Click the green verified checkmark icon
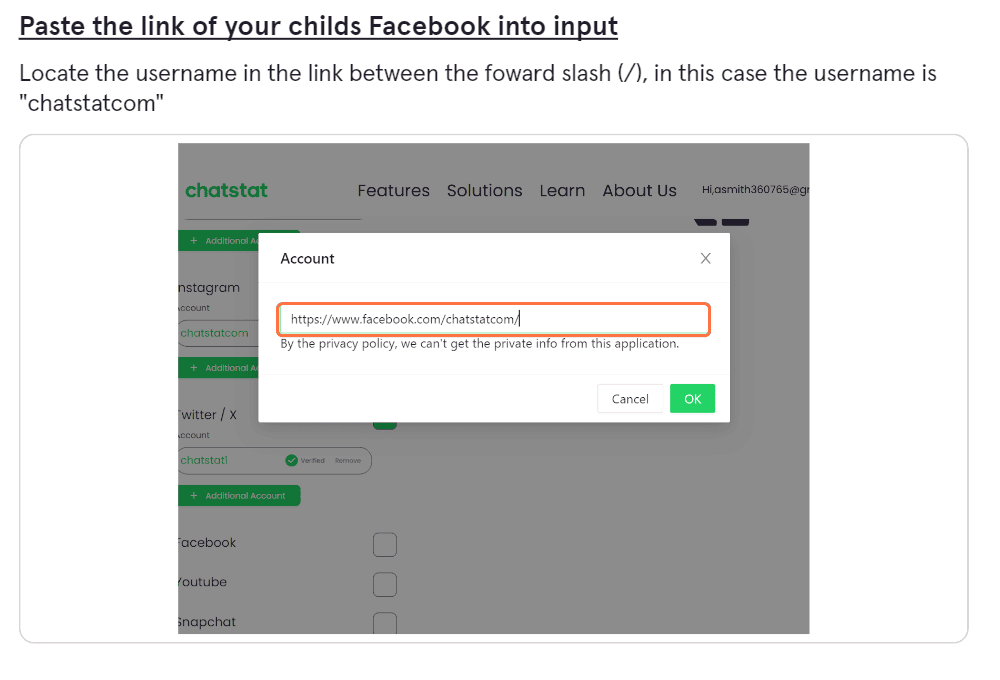Screen dimensions: 1000x680 pos(291,461)
